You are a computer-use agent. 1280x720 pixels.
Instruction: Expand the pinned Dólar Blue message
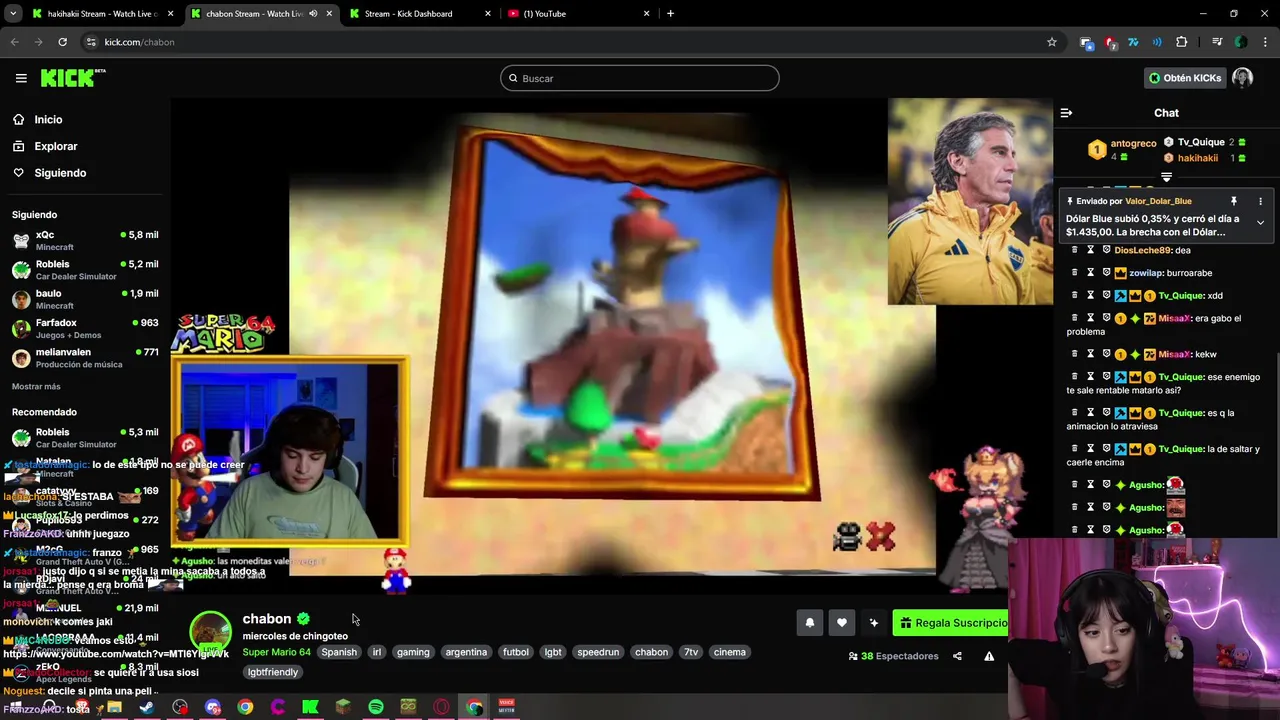pos(1260,223)
